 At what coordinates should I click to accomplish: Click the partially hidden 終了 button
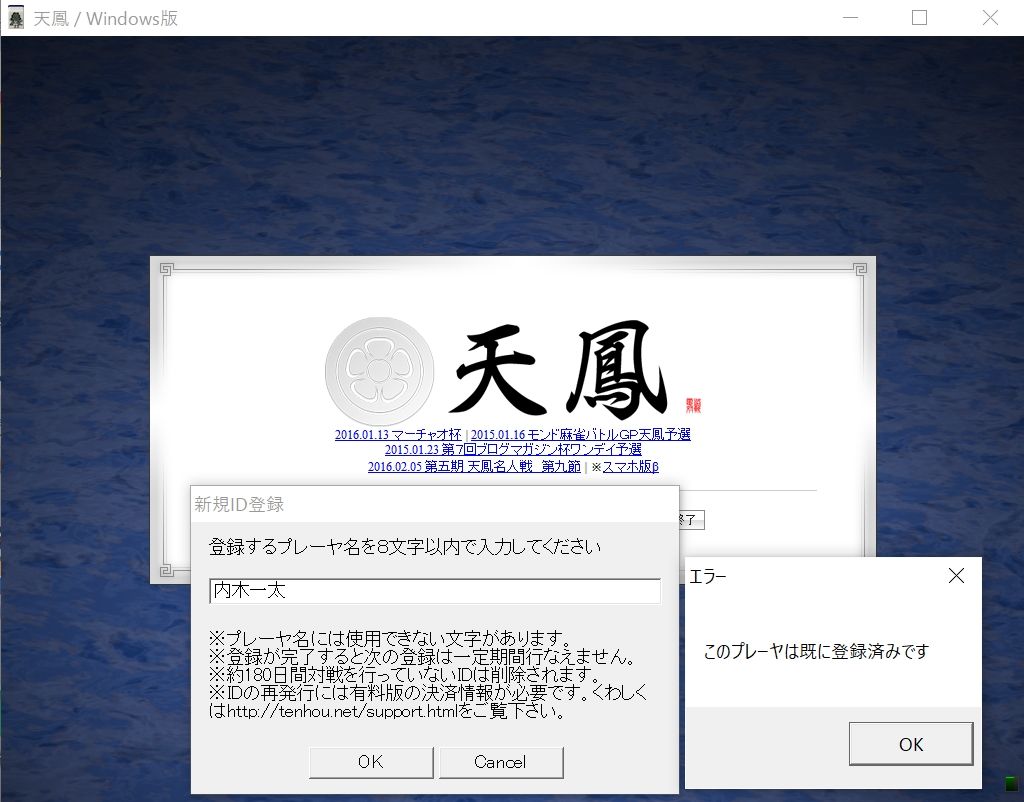coord(692,520)
